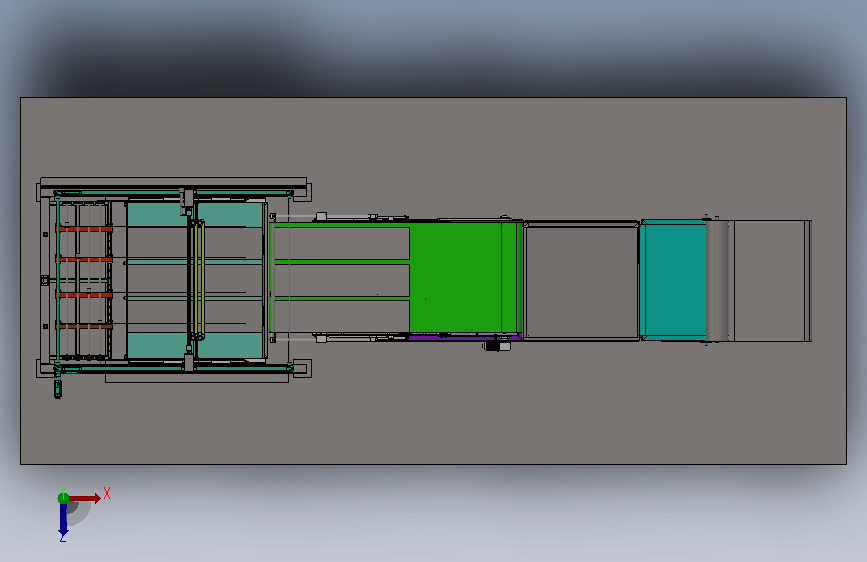Select the top red bar in the left frame
This screenshot has width=867, height=562.
tap(85, 229)
